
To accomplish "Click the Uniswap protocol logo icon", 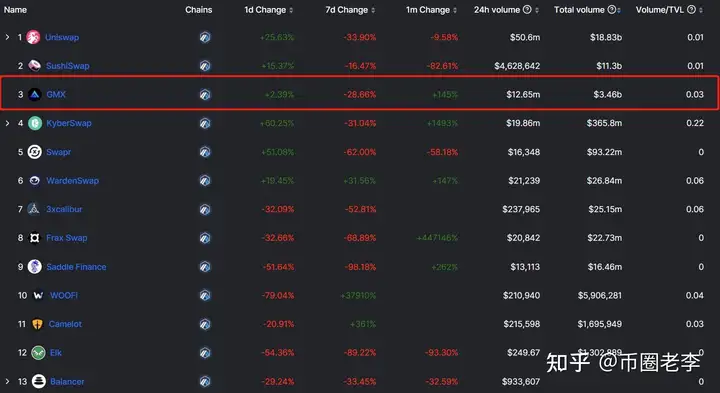I will (33, 37).
